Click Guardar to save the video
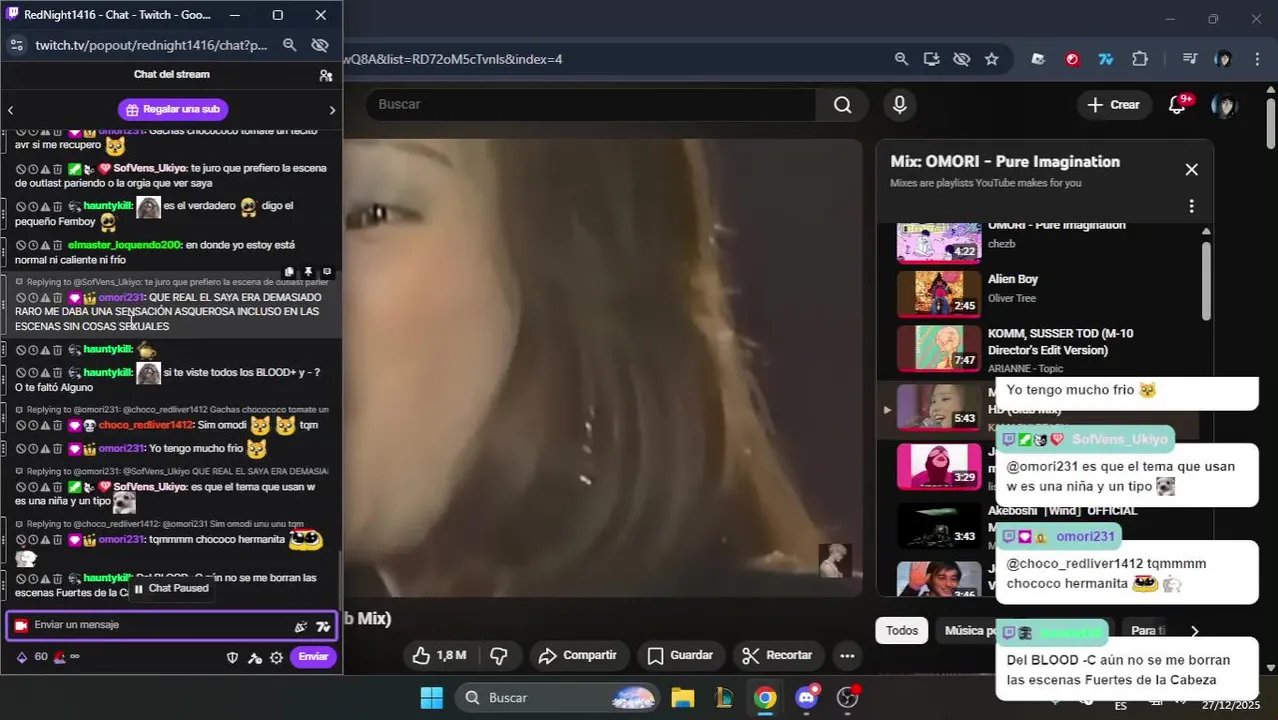The height and width of the screenshot is (720, 1278). click(x=680, y=656)
